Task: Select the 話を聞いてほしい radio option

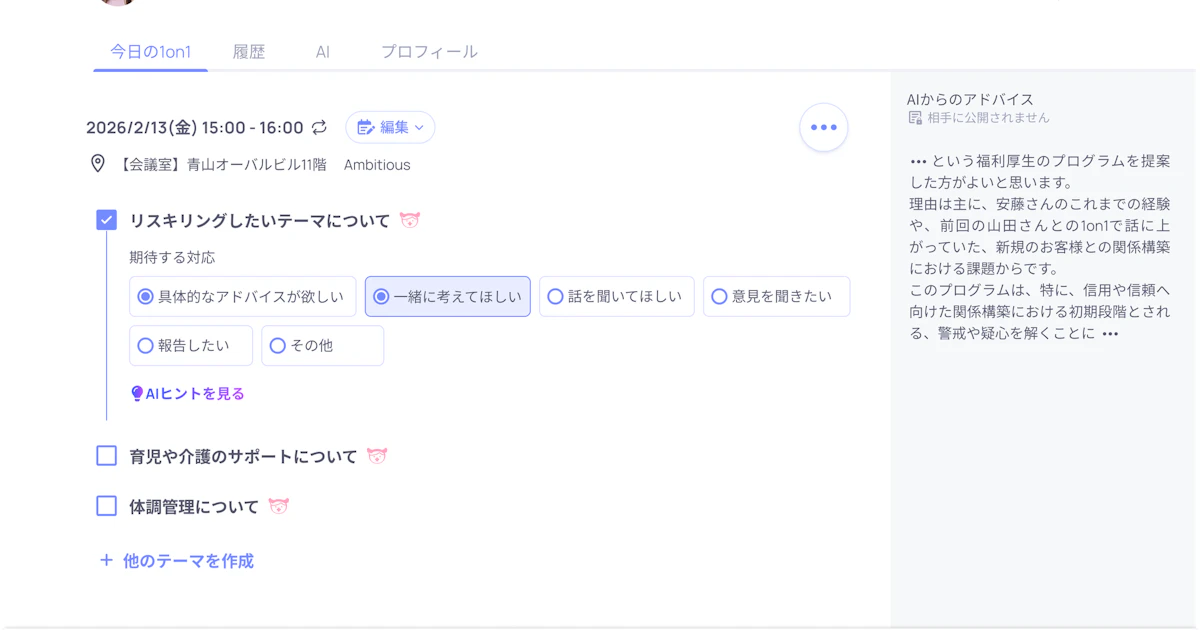Action: pyautogui.click(x=556, y=297)
